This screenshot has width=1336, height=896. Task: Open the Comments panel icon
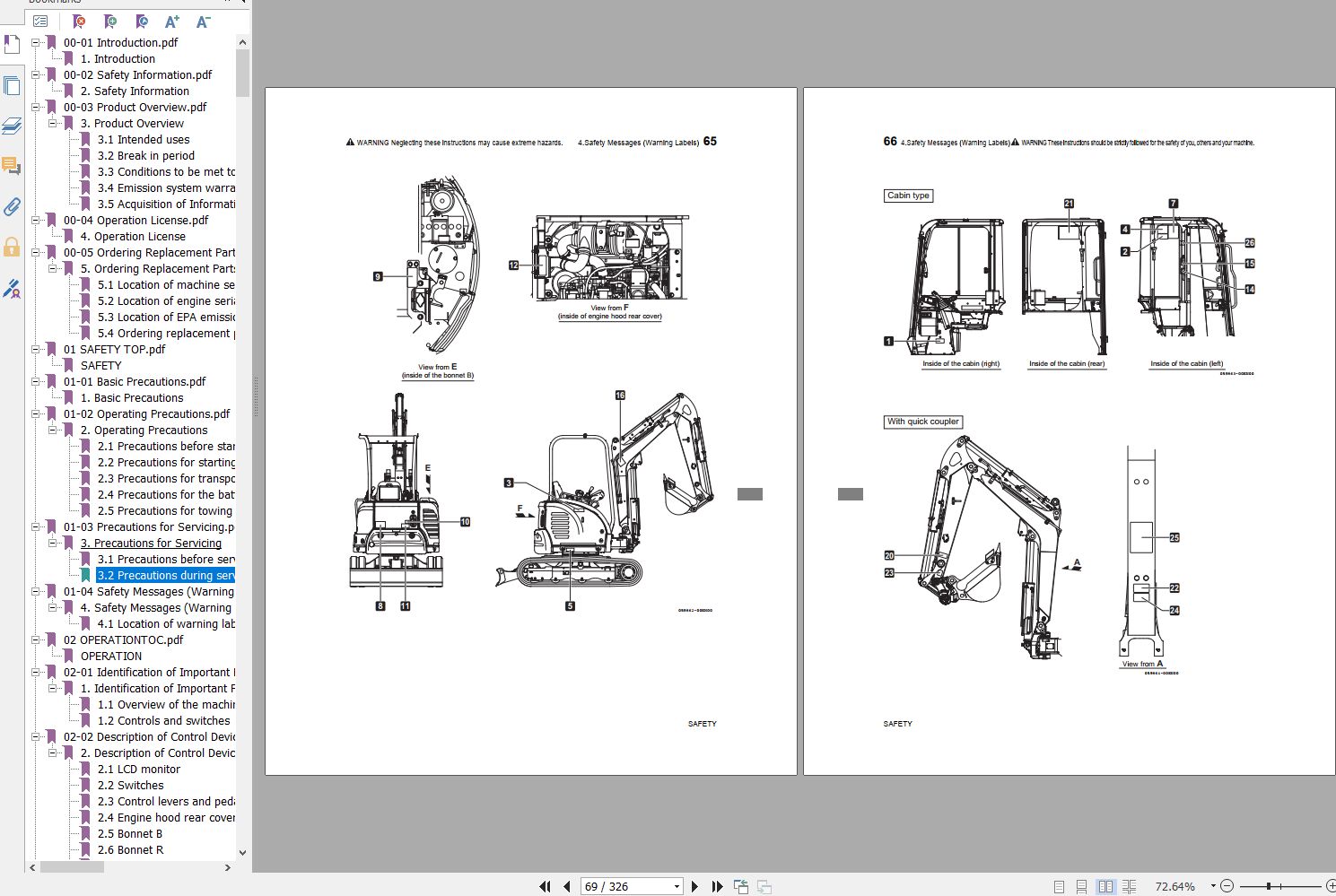pos(12,166)
